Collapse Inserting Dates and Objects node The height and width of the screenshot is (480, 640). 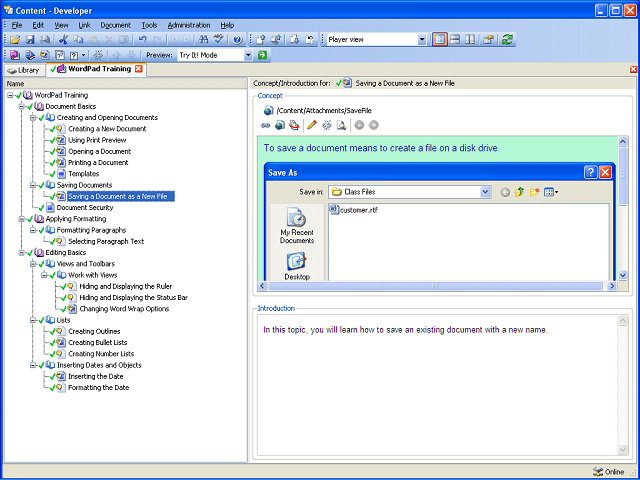[x=33, y=365]
